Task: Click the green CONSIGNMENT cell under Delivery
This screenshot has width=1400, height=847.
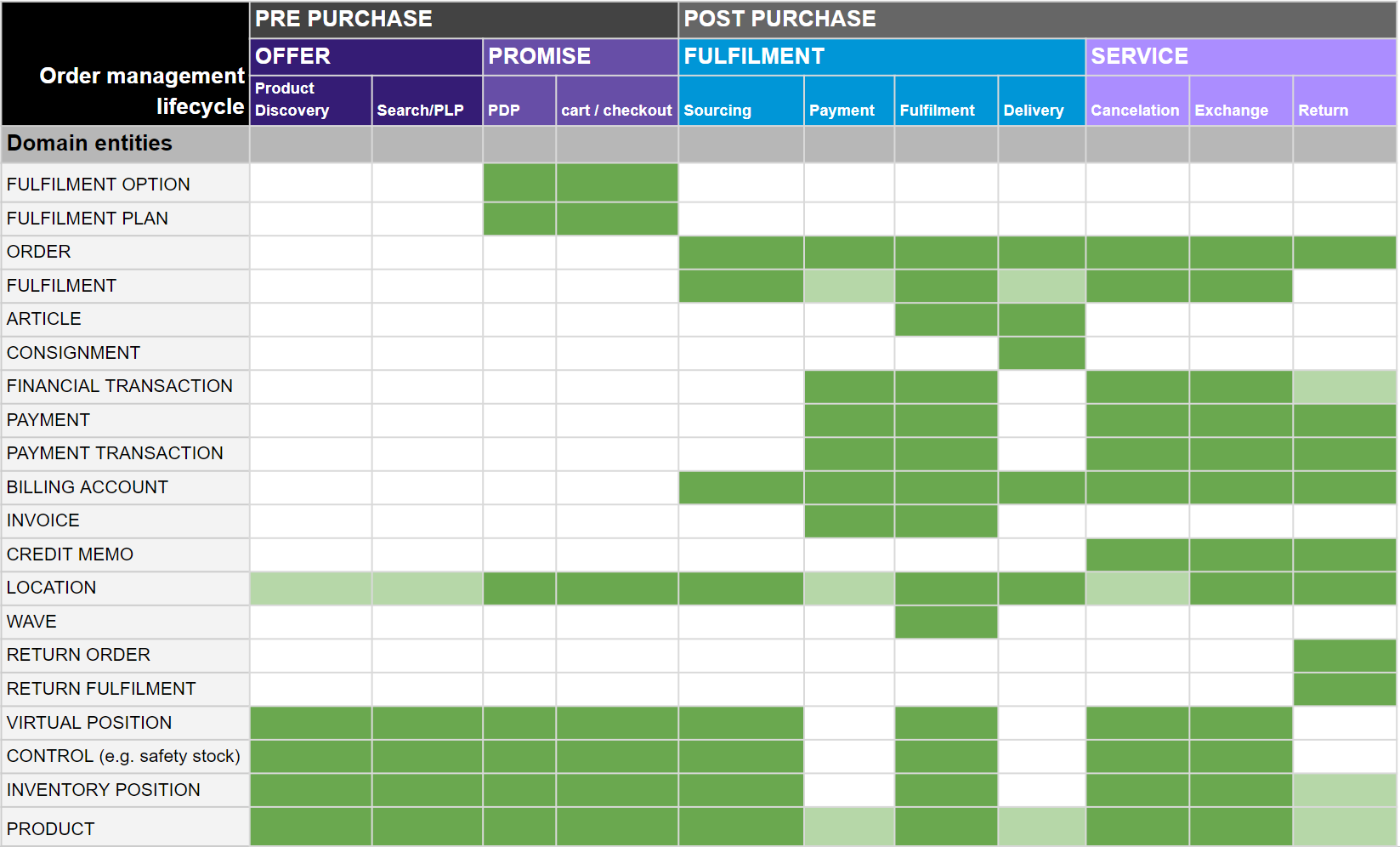Action: pyautogui.click(x=1041, y=353)
